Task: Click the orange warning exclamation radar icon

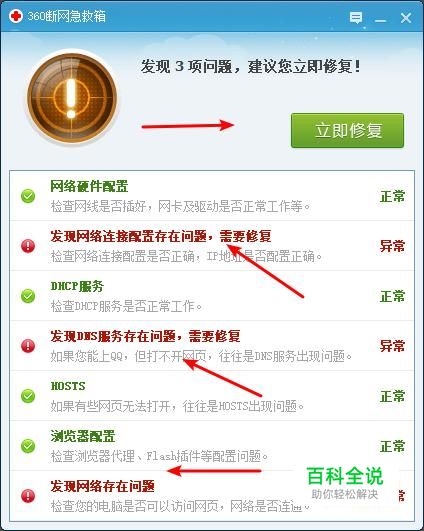Action: (72, 99)
